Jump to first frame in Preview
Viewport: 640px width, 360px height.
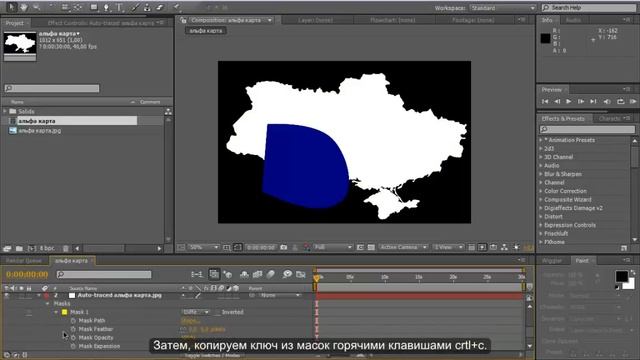(x=545, y=101)
